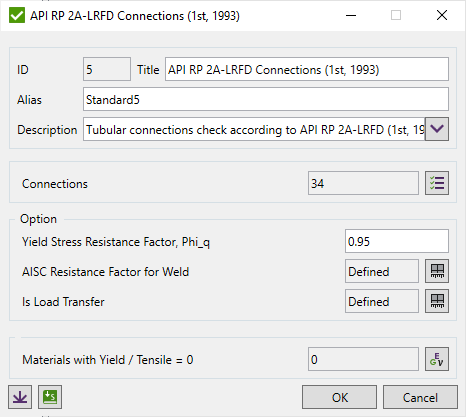This screenshot has width=466, height=417.
Task: Click the 'Option' group heading
Action: click(38, 219)
